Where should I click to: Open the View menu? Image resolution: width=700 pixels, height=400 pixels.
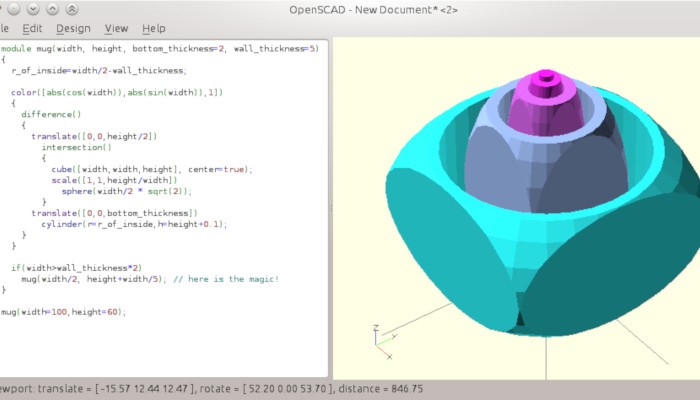[116, 29]
